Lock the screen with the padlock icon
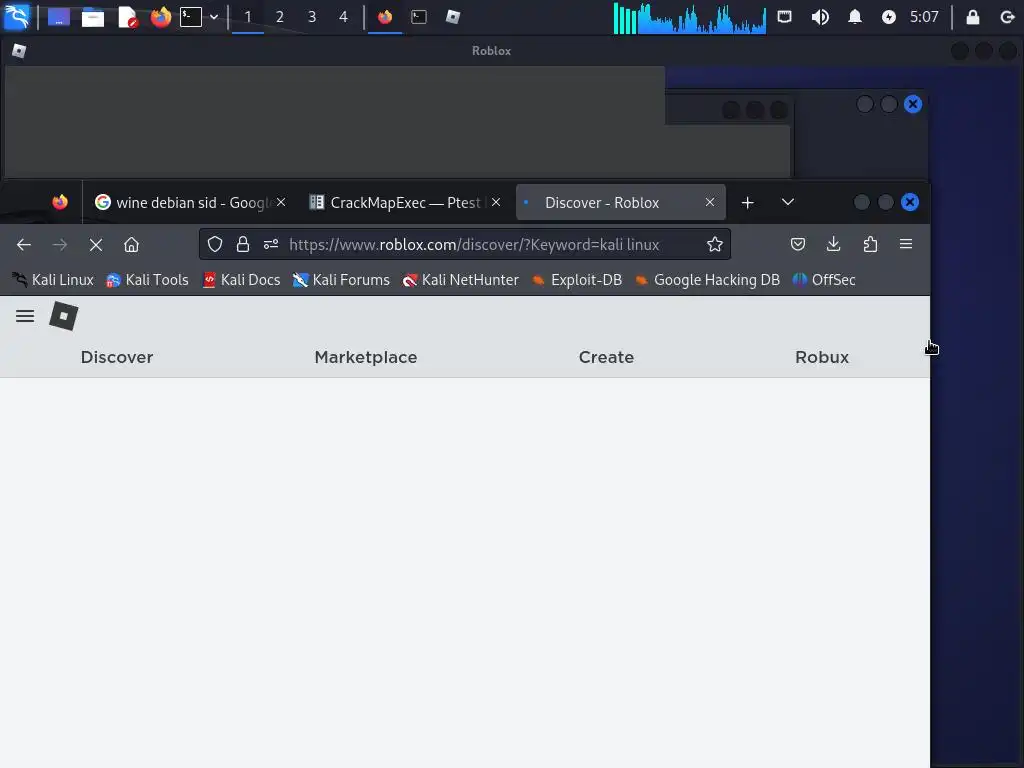Screen dimensions: 1024x768 point(972,17)
